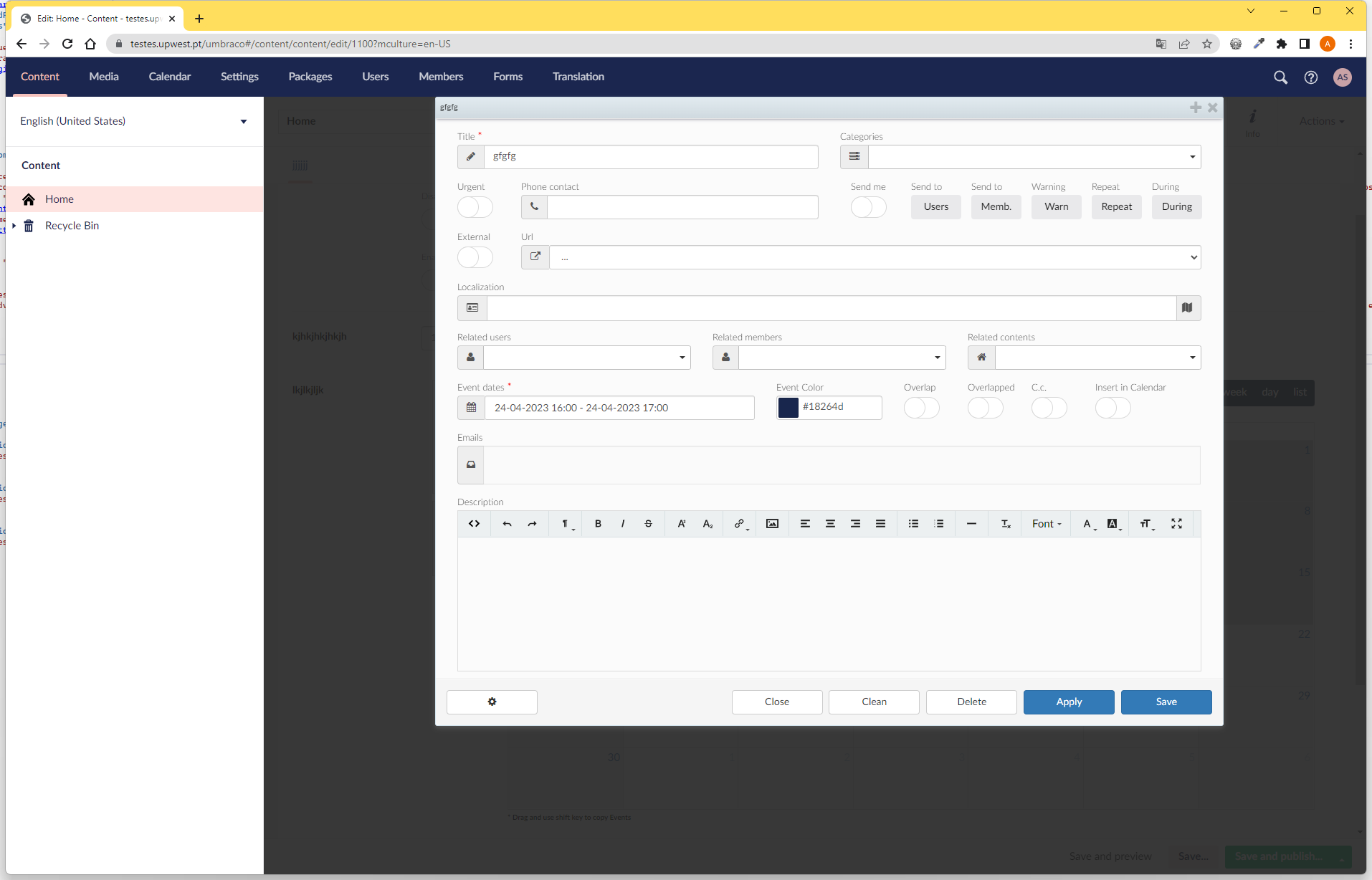Click the Apply button
This screenshot has width=1372, height=880.
[1068, 702]
